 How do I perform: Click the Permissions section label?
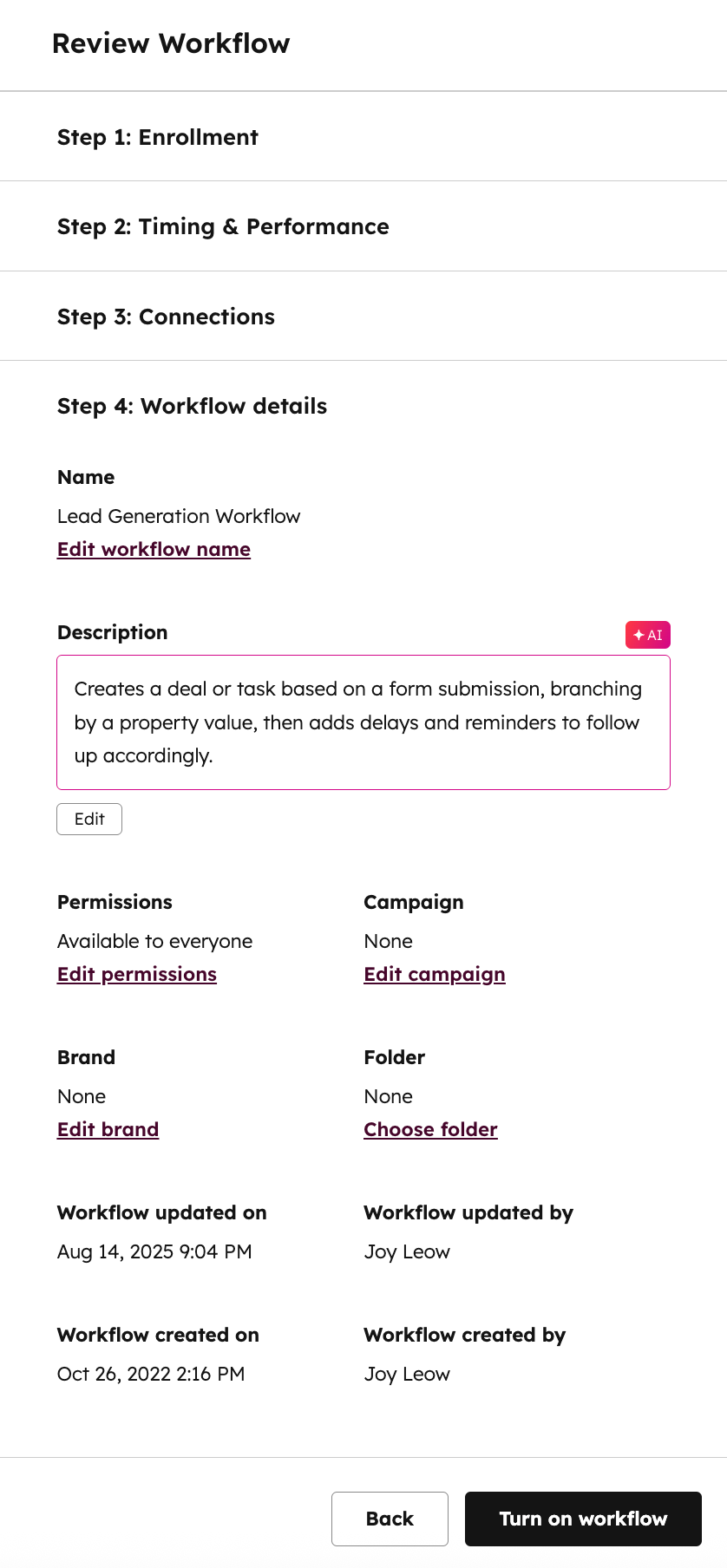coord(115,902)
